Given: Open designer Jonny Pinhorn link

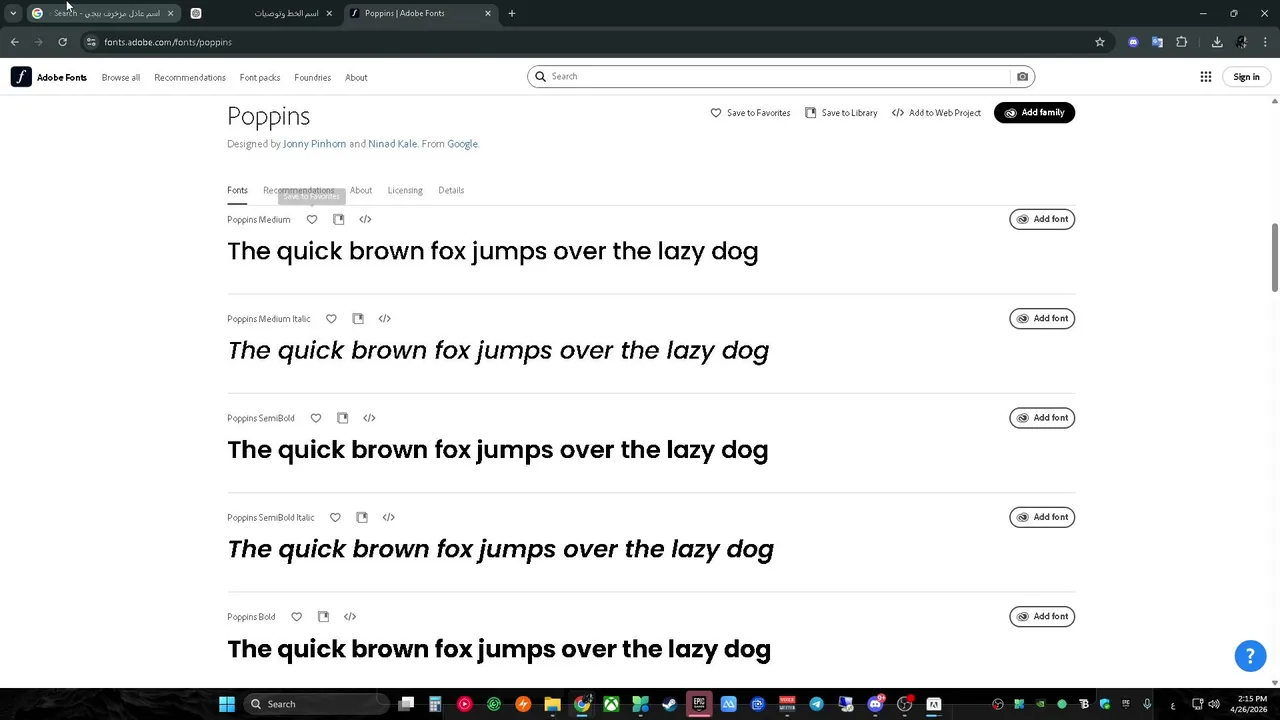Looking at the screenshot, I should [x=314, y=144].
